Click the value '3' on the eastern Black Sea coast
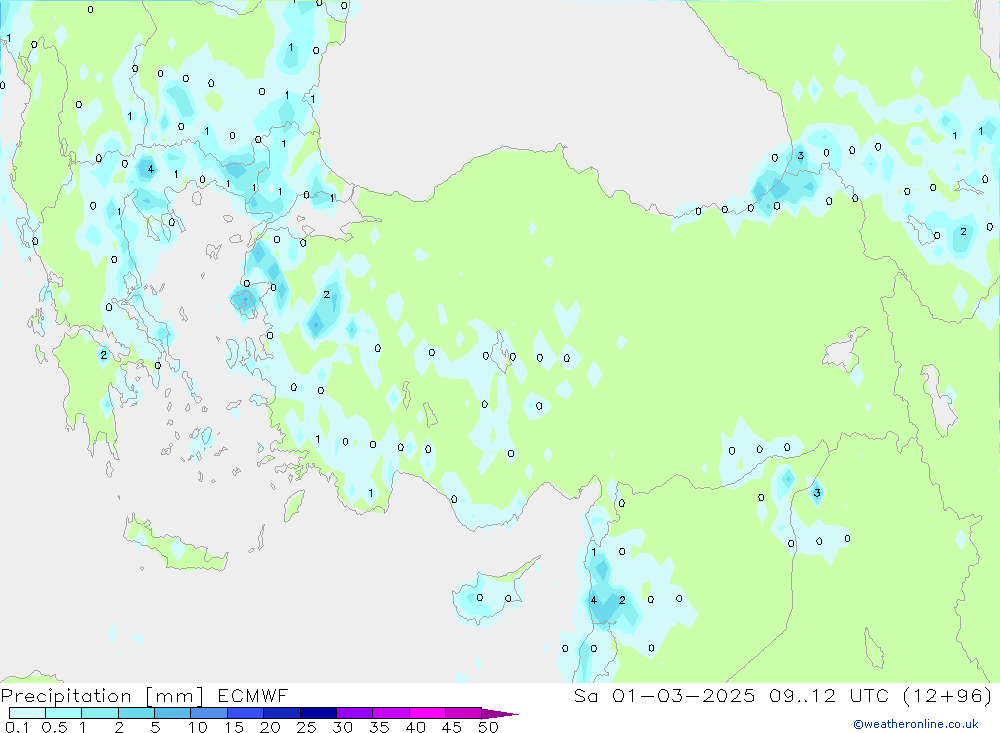Screen dimensions: 1000x733 point(800,156)
